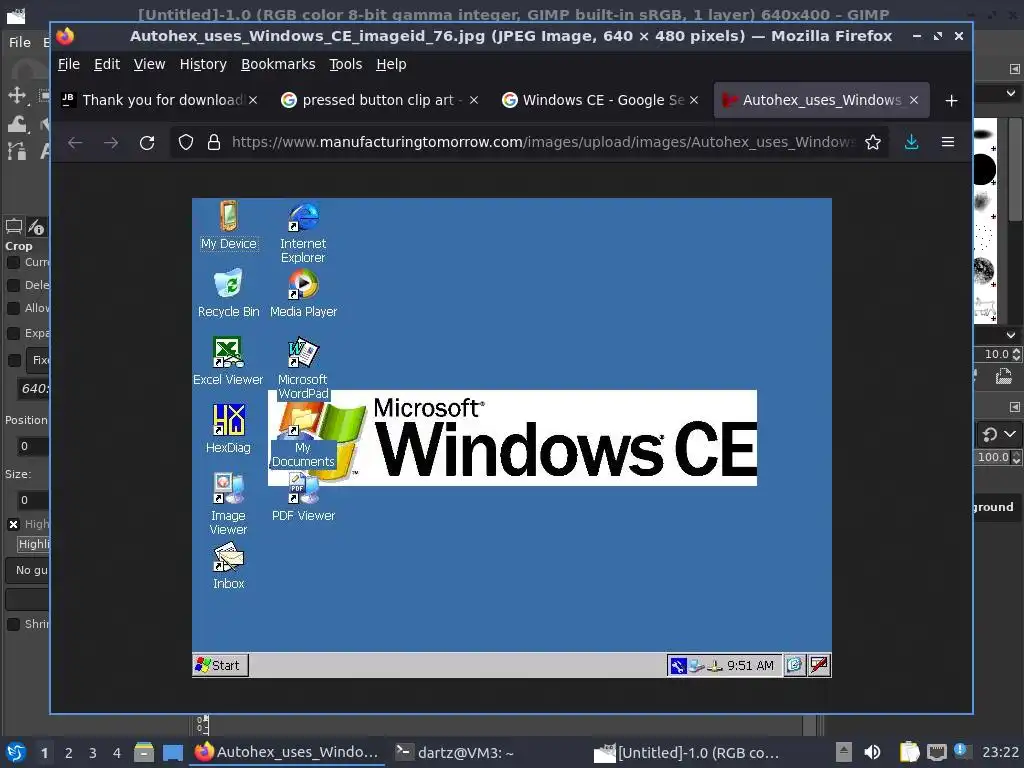Switch to the 'Thank you for download' tab
Viewport: 1024px width, 768px height.
[x=160, y=100]
